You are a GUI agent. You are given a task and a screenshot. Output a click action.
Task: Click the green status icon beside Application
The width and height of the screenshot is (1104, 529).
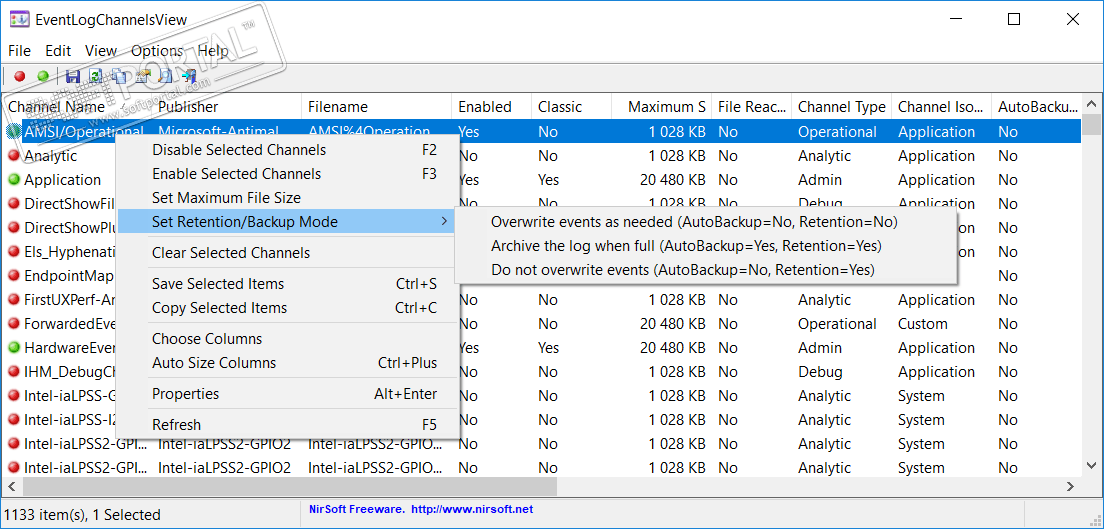13,180
